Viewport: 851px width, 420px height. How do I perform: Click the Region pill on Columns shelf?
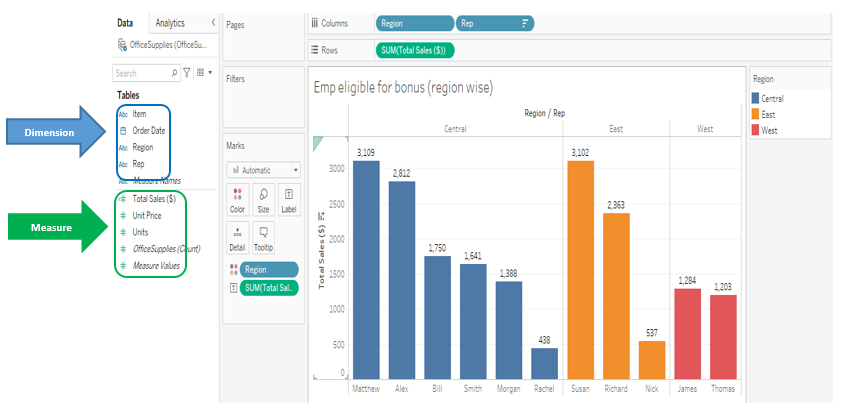click(x=415, y=23)
